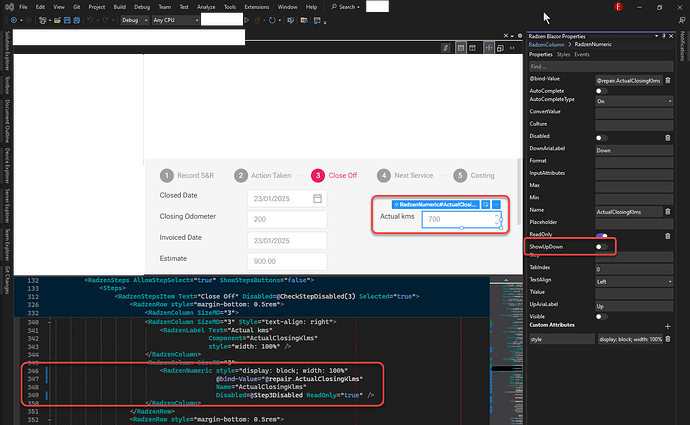Click the user account avatar E
690x425 pixels.
pyautogui.click(x=618, y=7)
